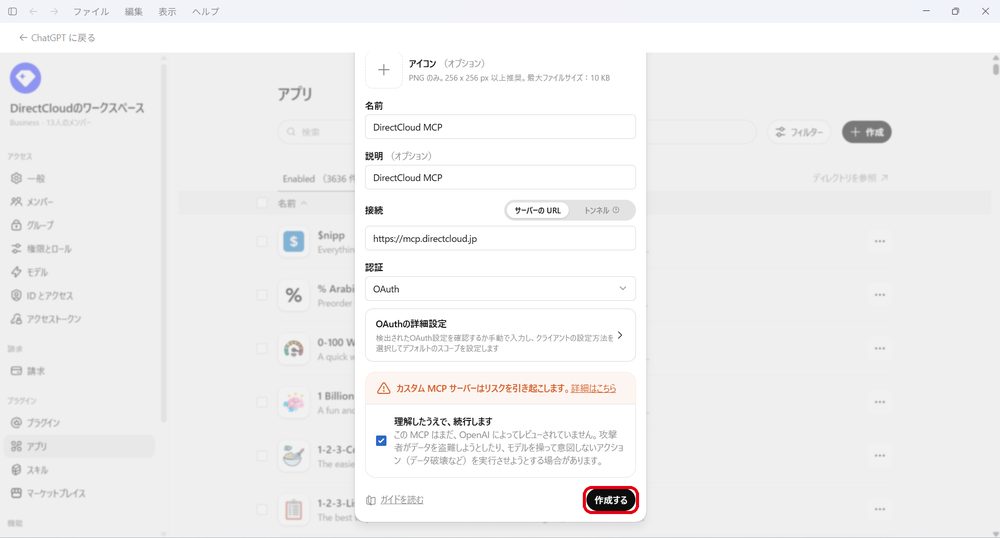Open 一般 settings in sidebar

[80, 178]
